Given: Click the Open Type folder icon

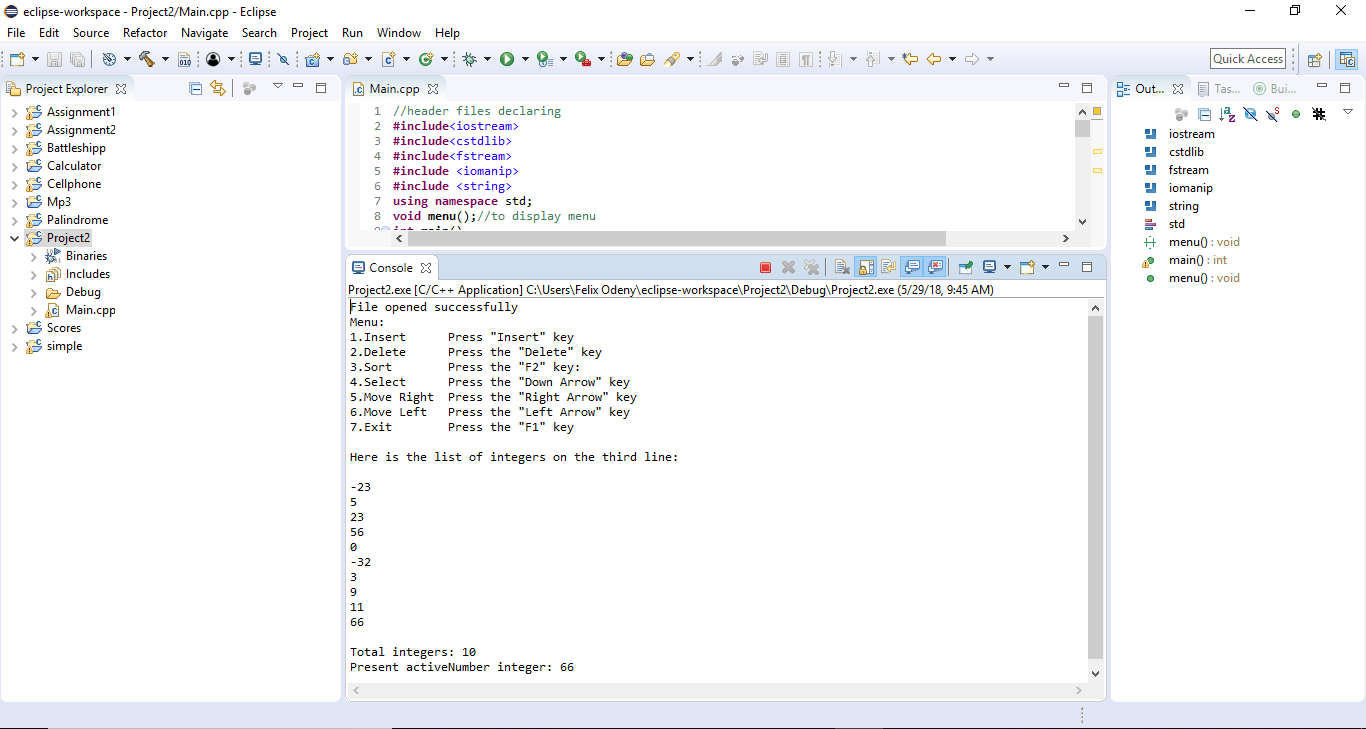Looking at the screenshot, I should (x=625, y=59).
